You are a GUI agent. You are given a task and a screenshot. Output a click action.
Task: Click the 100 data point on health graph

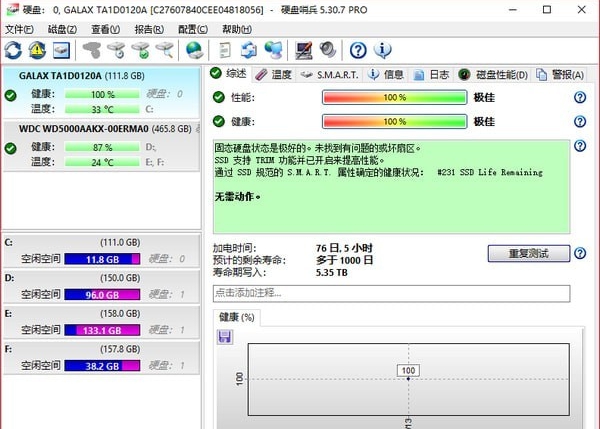coord(408,378)
